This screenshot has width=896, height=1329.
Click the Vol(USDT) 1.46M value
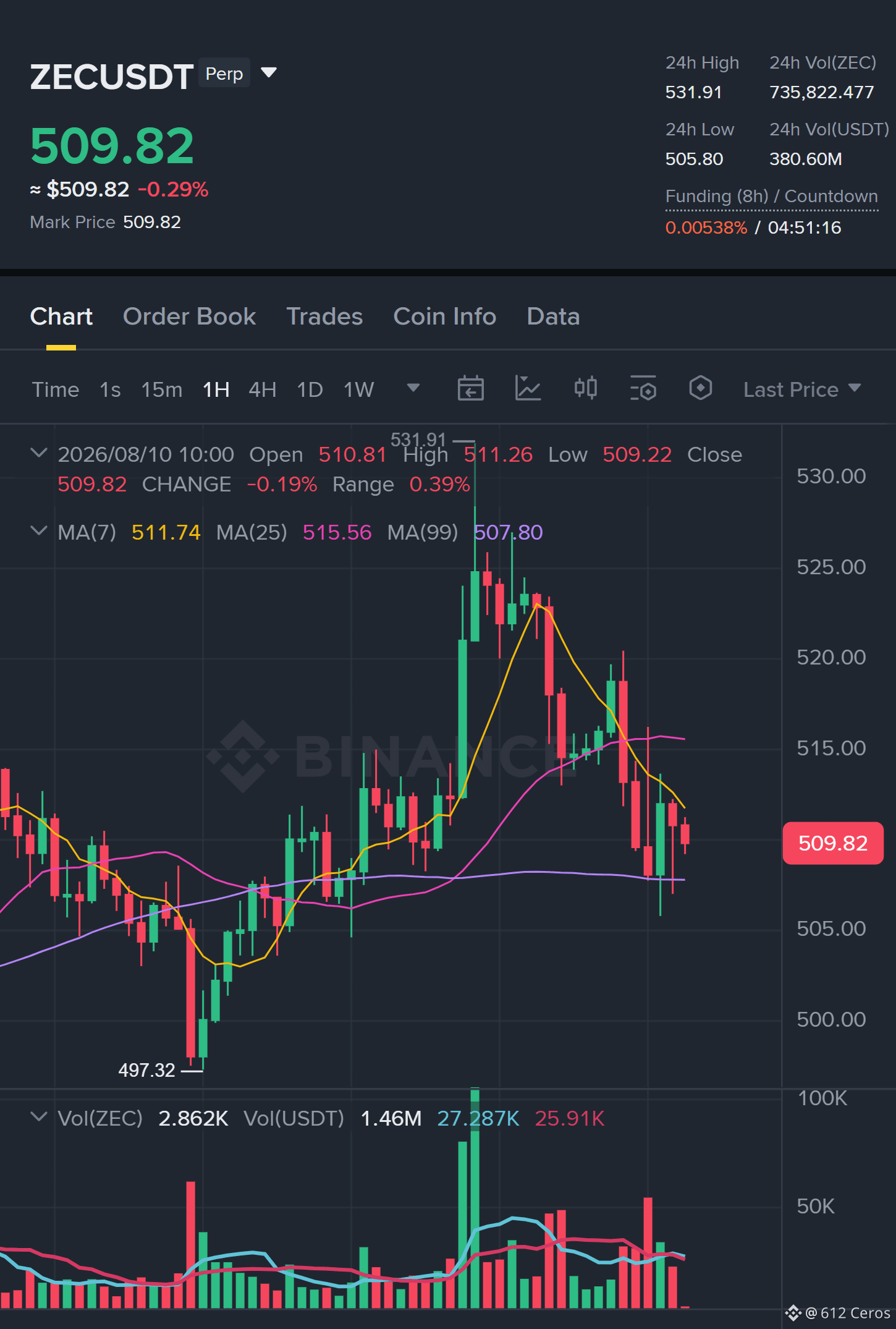pos(391,1118)
